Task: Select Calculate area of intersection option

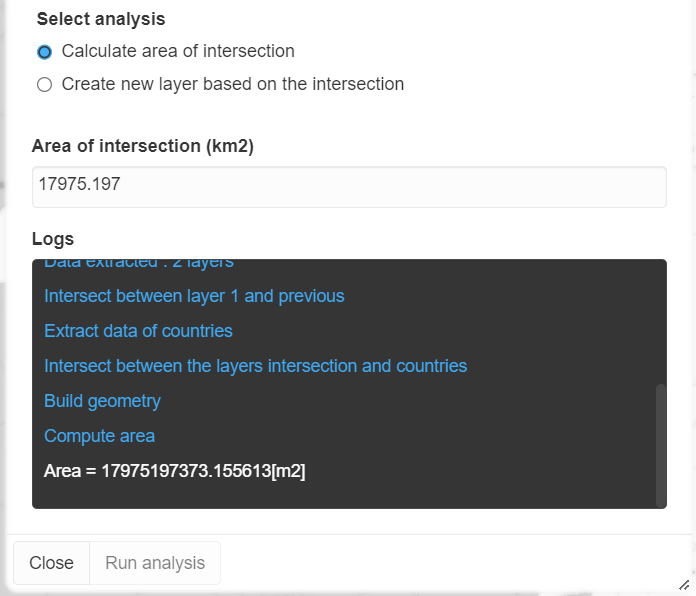Action: click(44, 52)
